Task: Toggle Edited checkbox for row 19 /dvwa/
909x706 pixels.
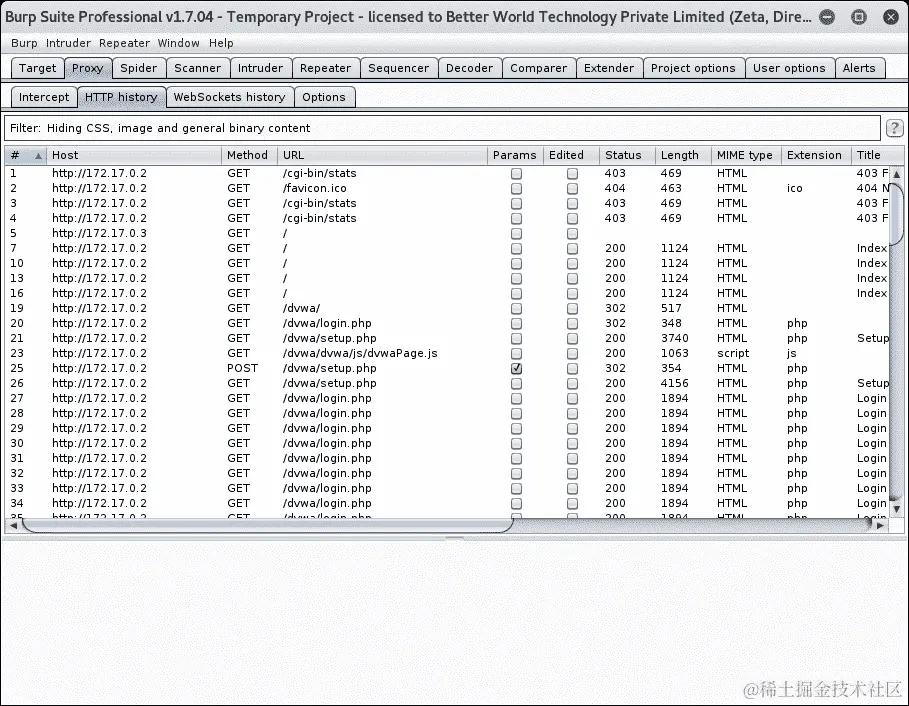Action: (x=572, y=308)
